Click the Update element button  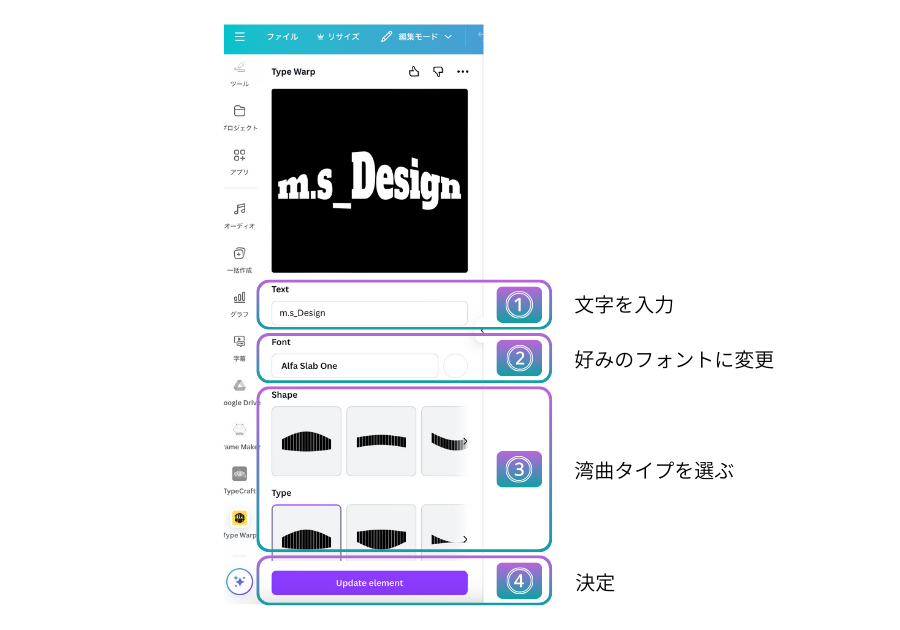click(x=369, y=583)
